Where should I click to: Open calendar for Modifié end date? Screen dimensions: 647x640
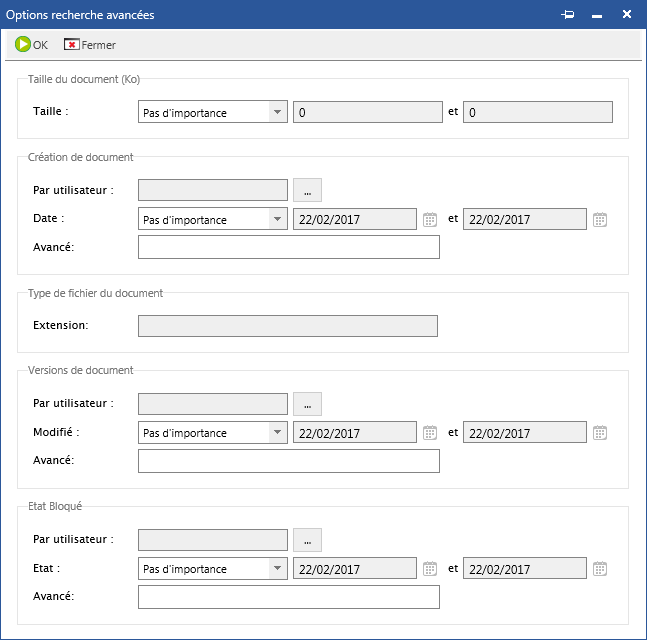[600, 433]
